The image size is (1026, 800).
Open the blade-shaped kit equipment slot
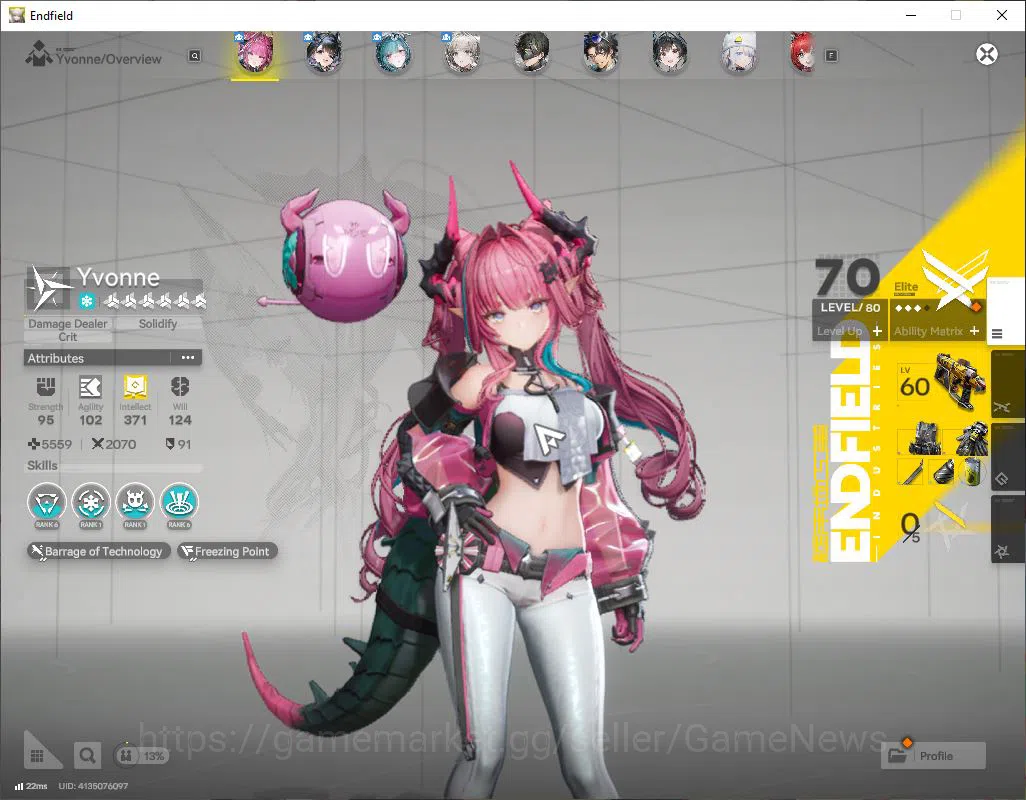point(912,472)
